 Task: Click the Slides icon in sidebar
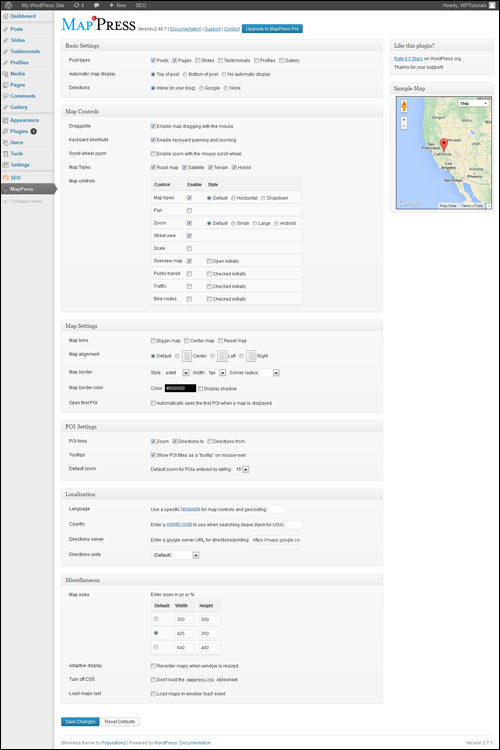tap(6, 40)
